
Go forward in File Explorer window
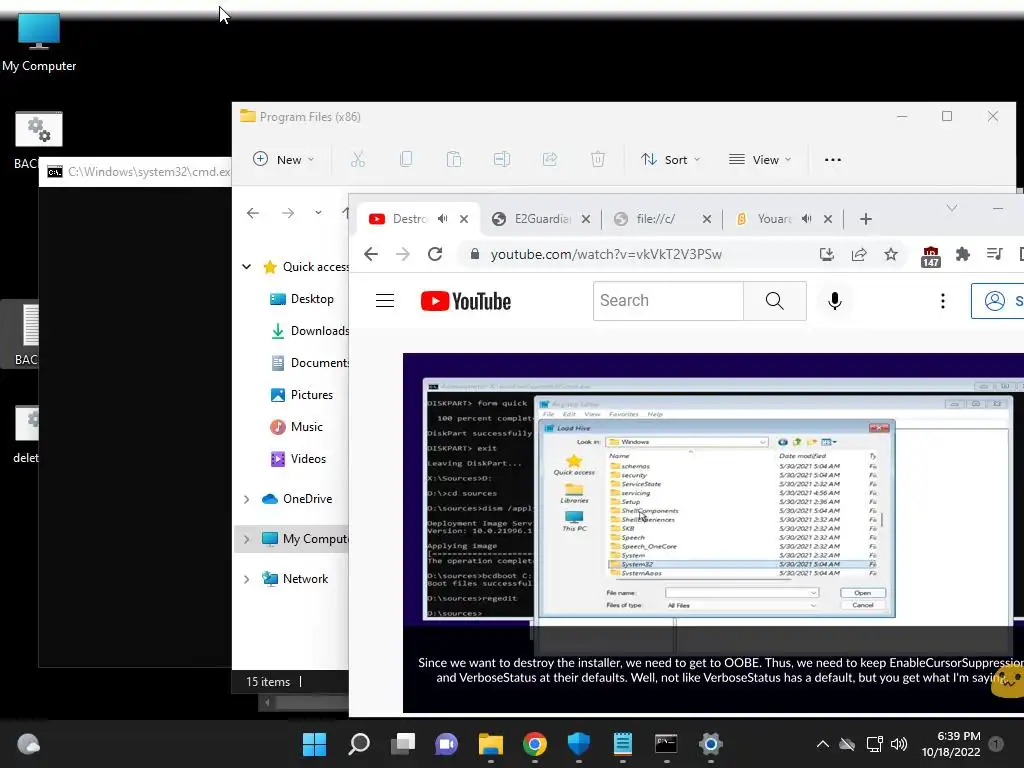[287, 213]
